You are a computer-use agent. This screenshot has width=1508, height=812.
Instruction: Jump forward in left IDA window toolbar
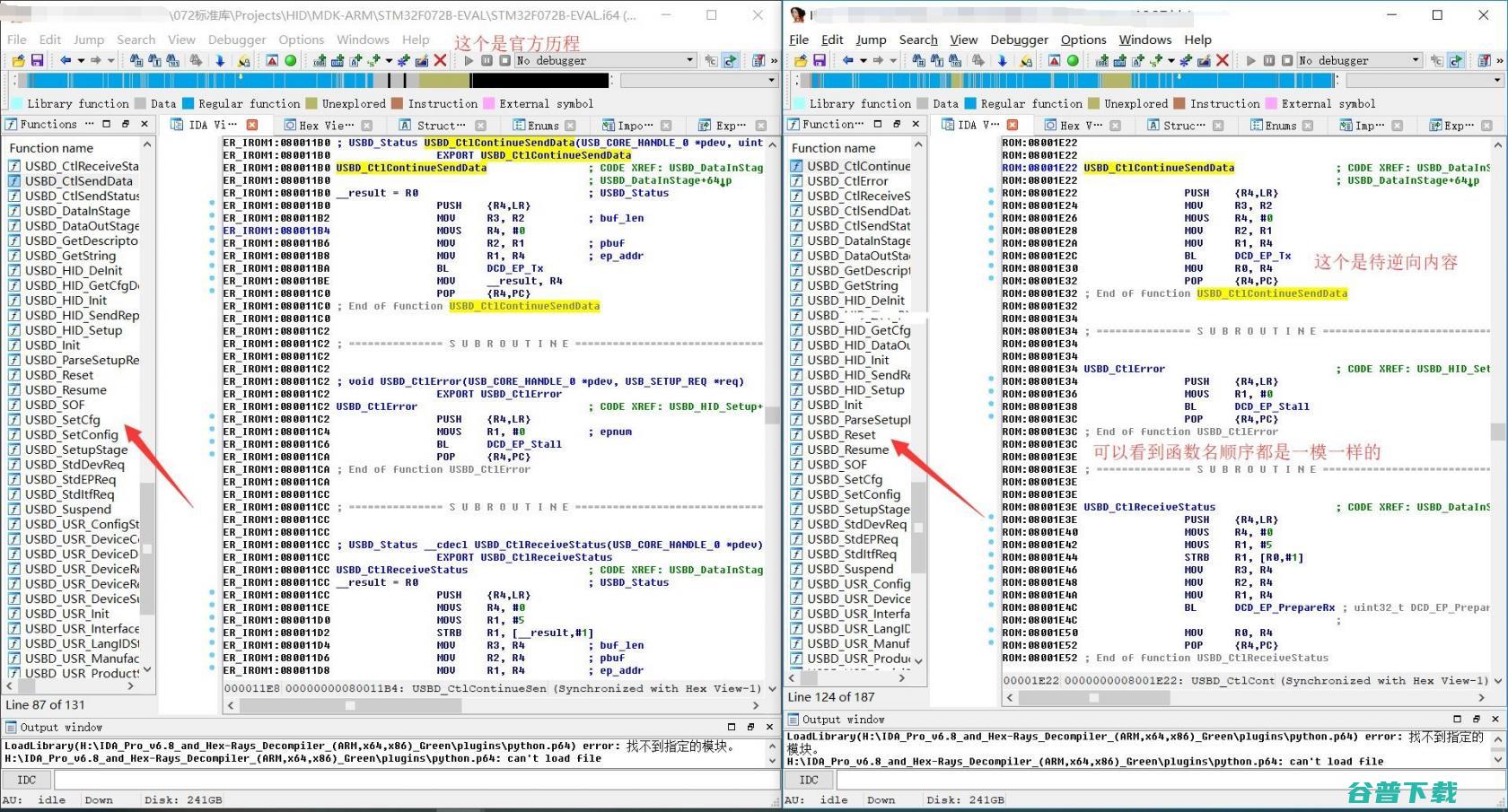coord(96,60)
